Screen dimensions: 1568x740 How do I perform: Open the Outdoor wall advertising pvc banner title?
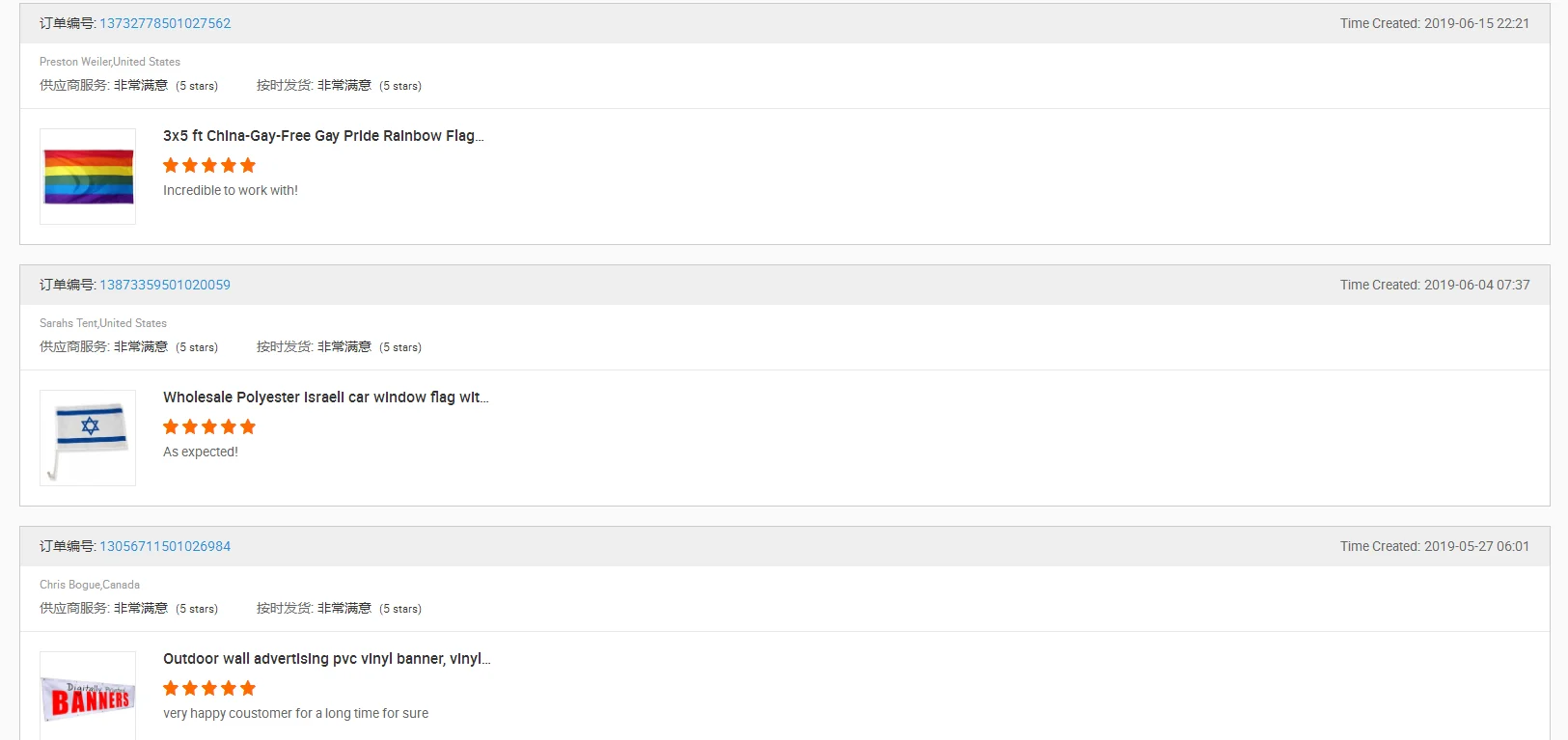pyautogui.click(x=326, y=659)
